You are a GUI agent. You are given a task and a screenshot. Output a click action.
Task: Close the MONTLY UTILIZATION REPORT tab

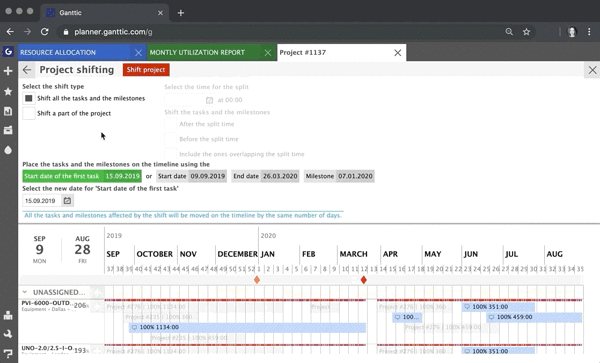coord(268,53)
